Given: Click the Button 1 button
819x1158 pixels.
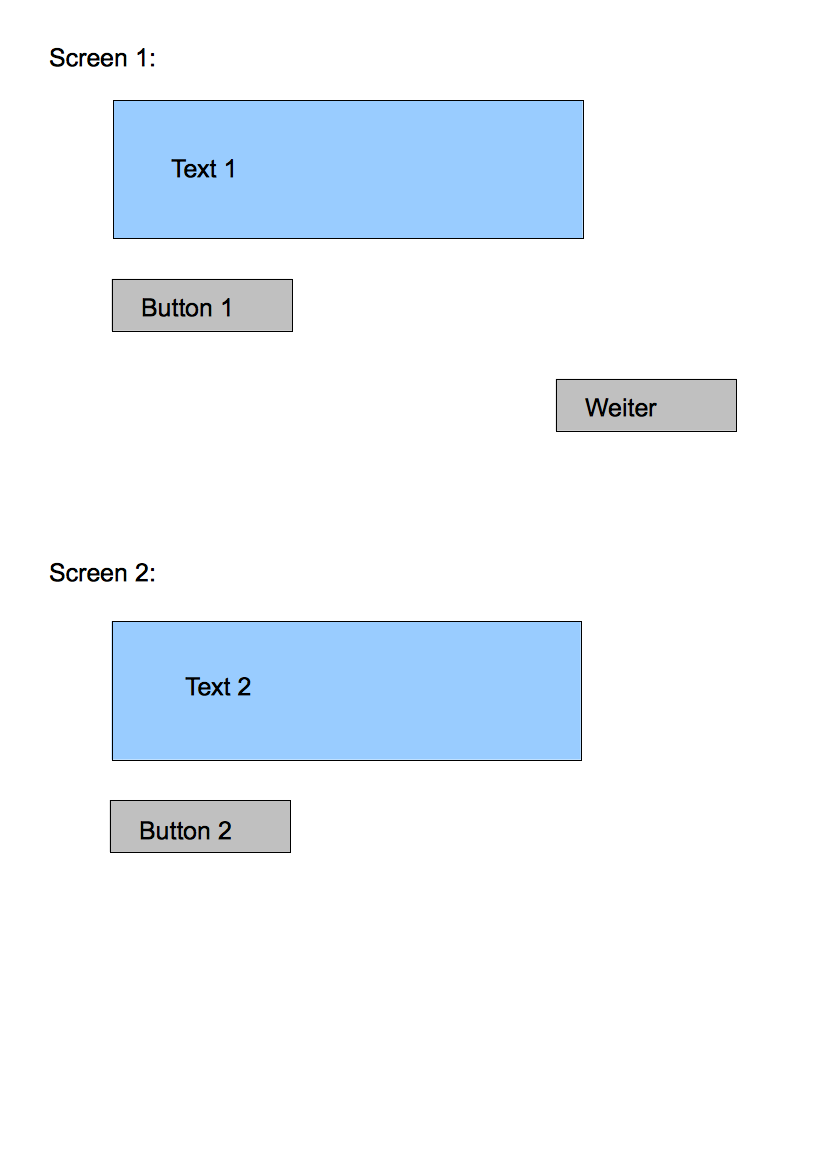Looking at the screenshot, I should tap(202, 306).
